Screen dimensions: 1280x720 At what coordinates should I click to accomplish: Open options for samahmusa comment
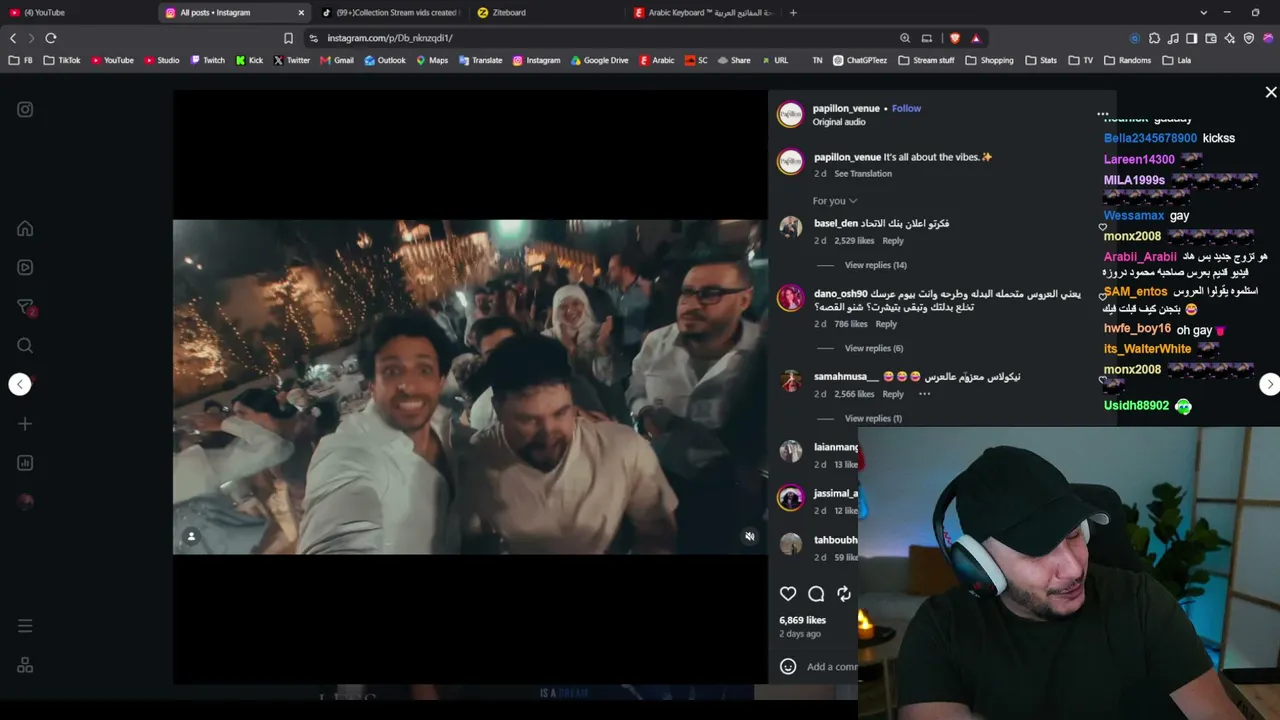click(924, 394)
